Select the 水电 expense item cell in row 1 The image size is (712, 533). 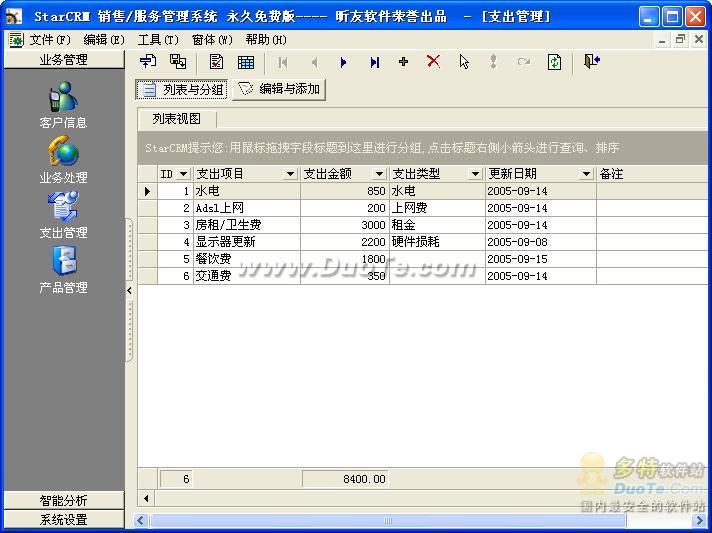click(247, 191)
